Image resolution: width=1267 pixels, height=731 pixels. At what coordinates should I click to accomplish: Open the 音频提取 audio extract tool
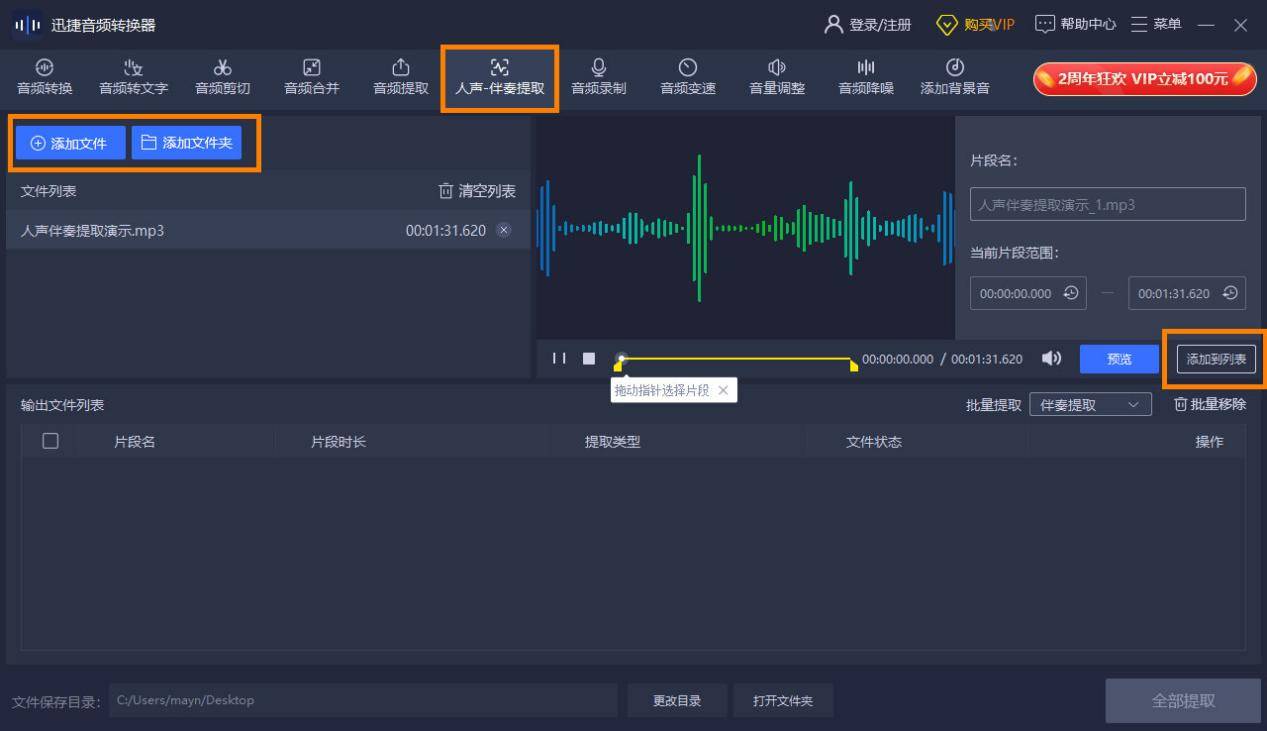click(x=401, y=78)
